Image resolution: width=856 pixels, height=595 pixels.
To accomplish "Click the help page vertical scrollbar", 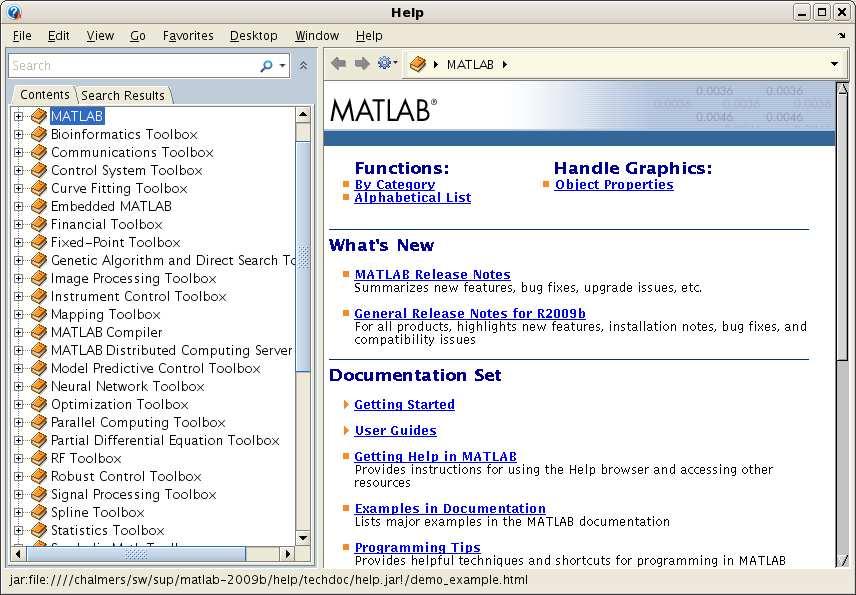I will 842,227.
